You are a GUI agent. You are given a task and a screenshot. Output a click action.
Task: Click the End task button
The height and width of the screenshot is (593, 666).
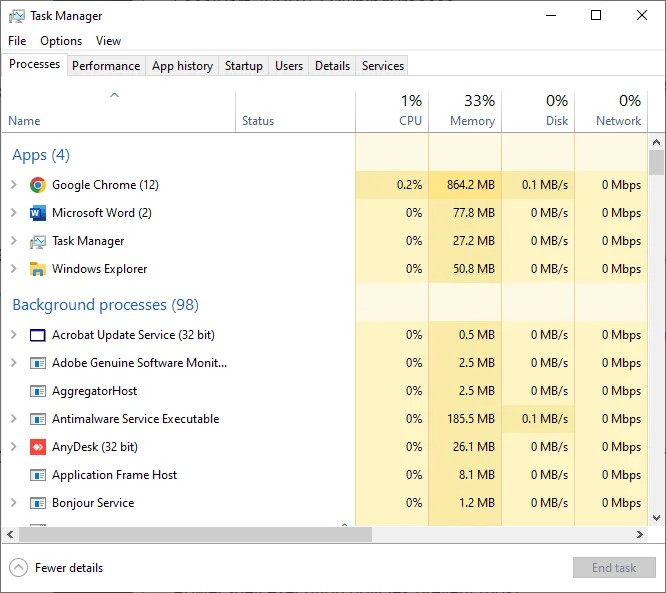(x=613, y=568)
